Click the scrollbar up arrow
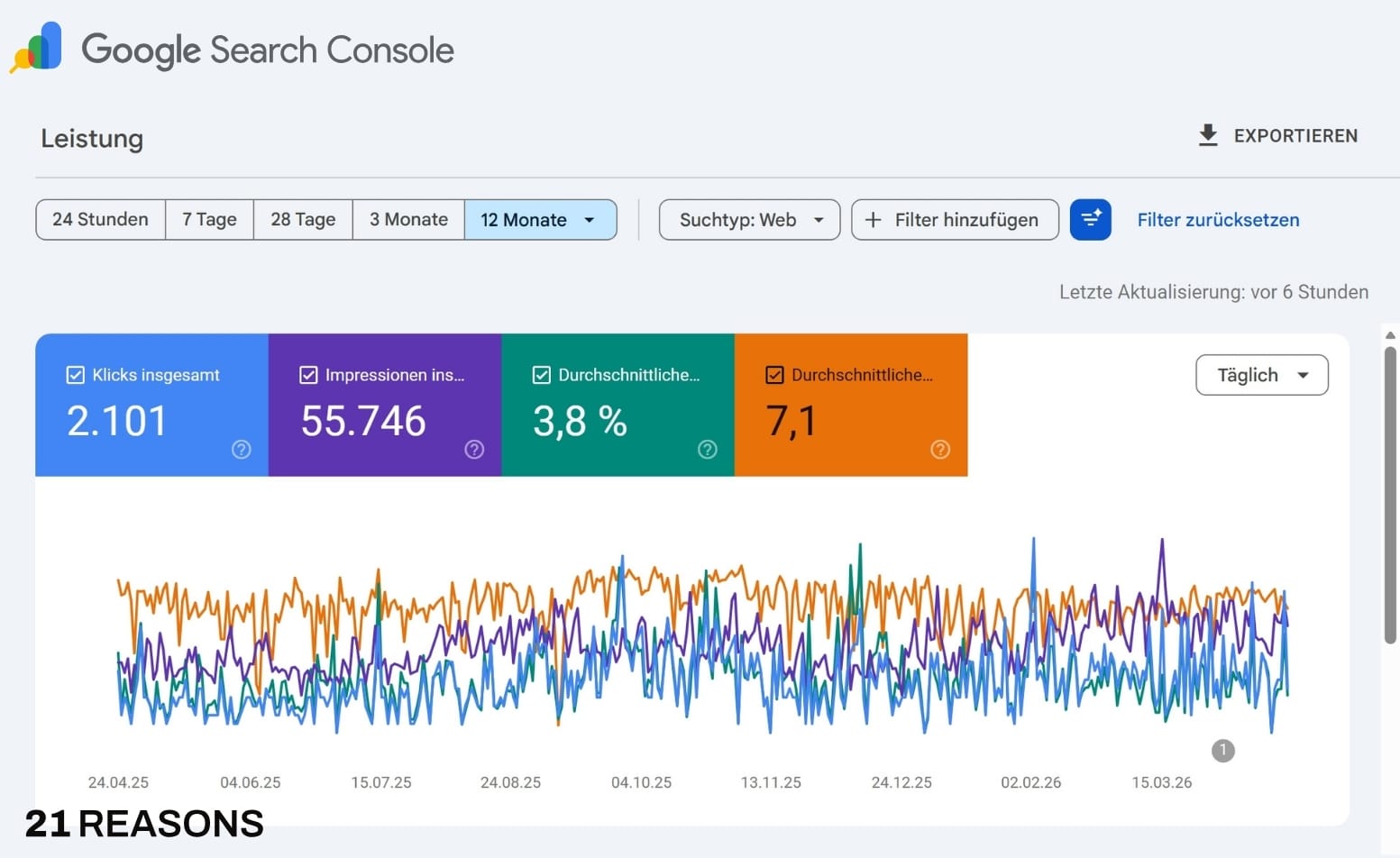This screenshot has width=1400, height=858. click(x=1390, y=335)
